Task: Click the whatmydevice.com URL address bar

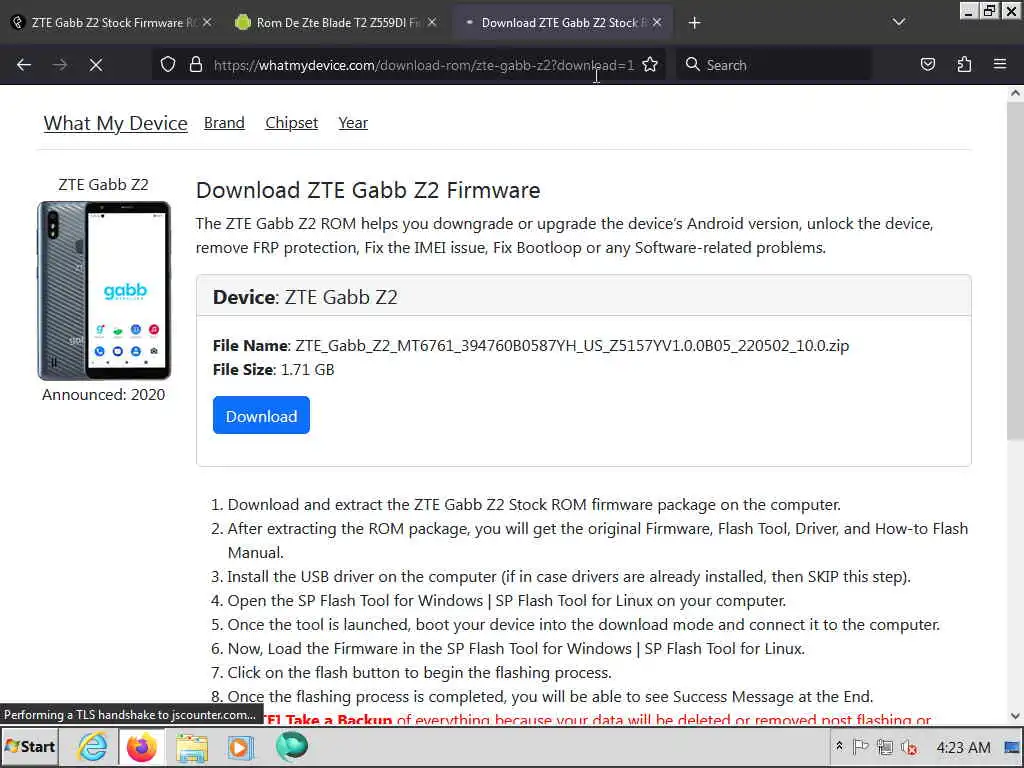Action: [x=423, y=65]
